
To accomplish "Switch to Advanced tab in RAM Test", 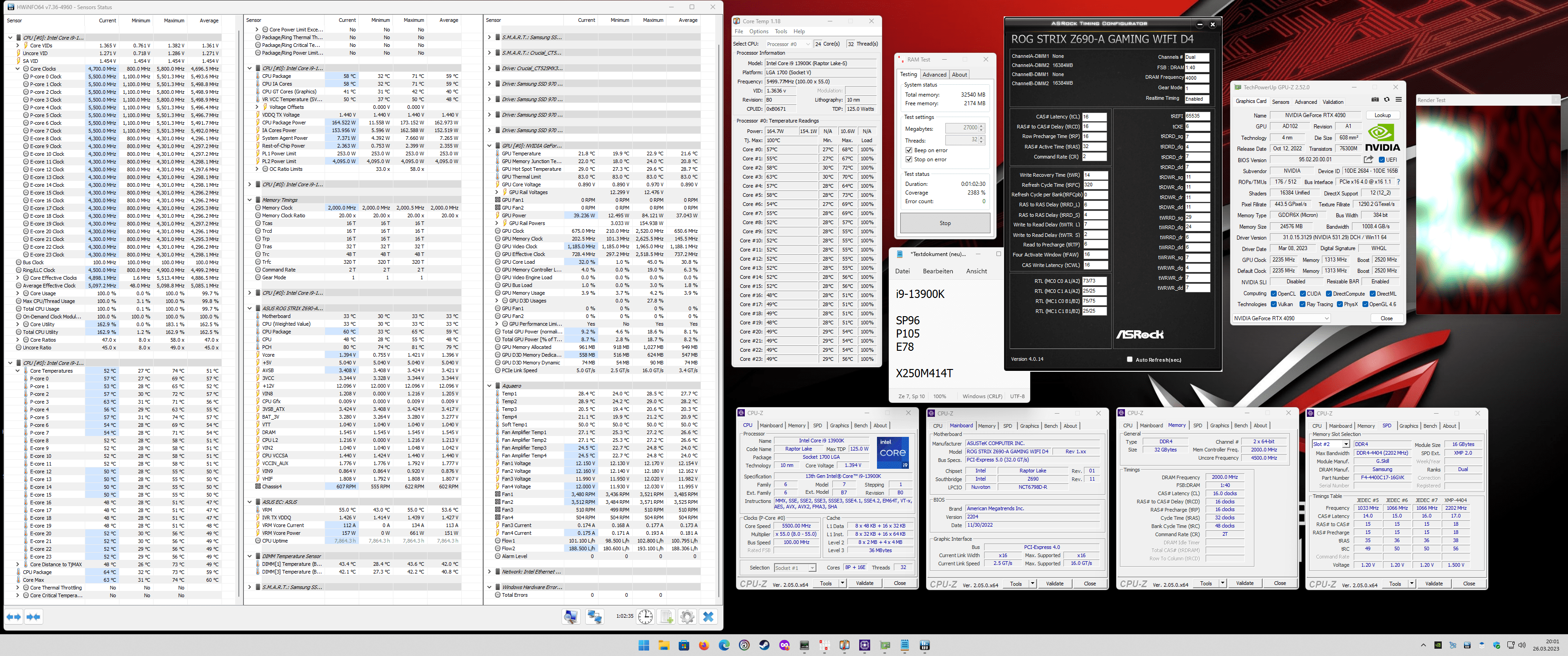I will [x=934, y=74].
